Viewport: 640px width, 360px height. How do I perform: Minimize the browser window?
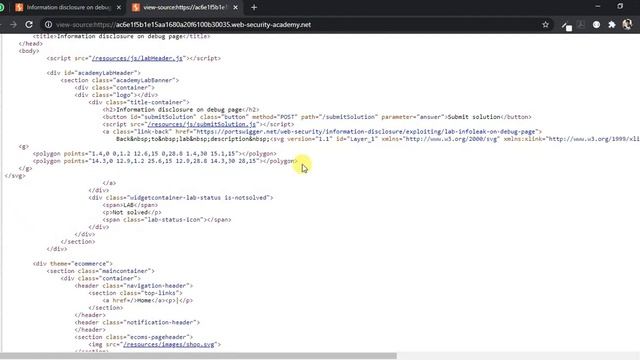coord(598,6)
